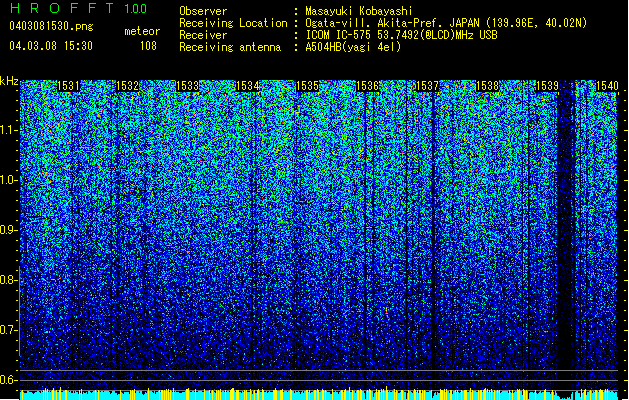Click the 1540 time marker
This screenshot has width=629, height=400.
coord(607,86)
